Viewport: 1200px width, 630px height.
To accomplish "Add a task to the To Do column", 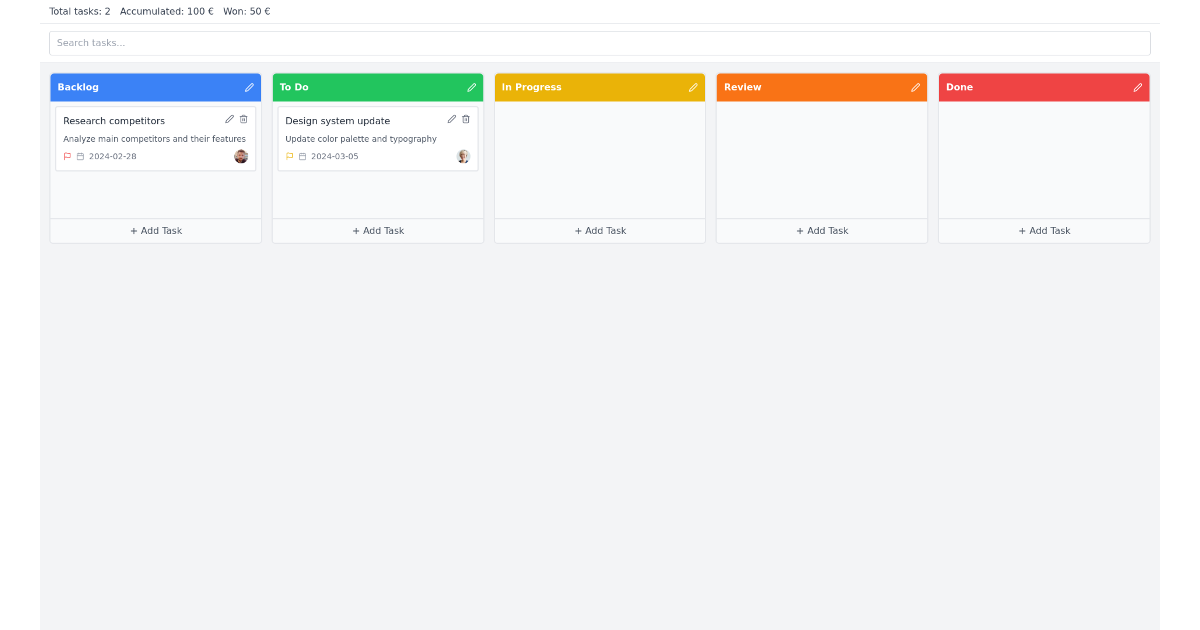I will click(x=378, y=230).
